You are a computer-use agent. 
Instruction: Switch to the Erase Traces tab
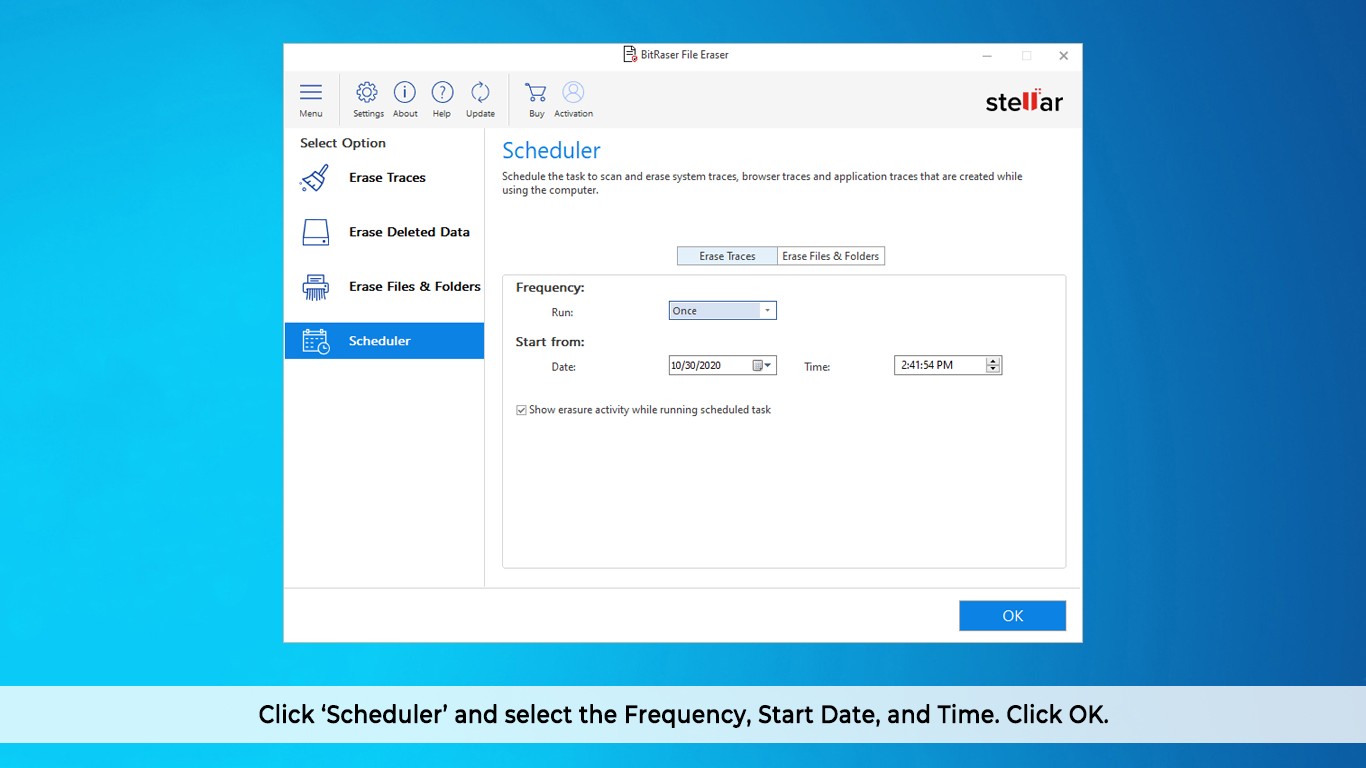click(727, 256)
